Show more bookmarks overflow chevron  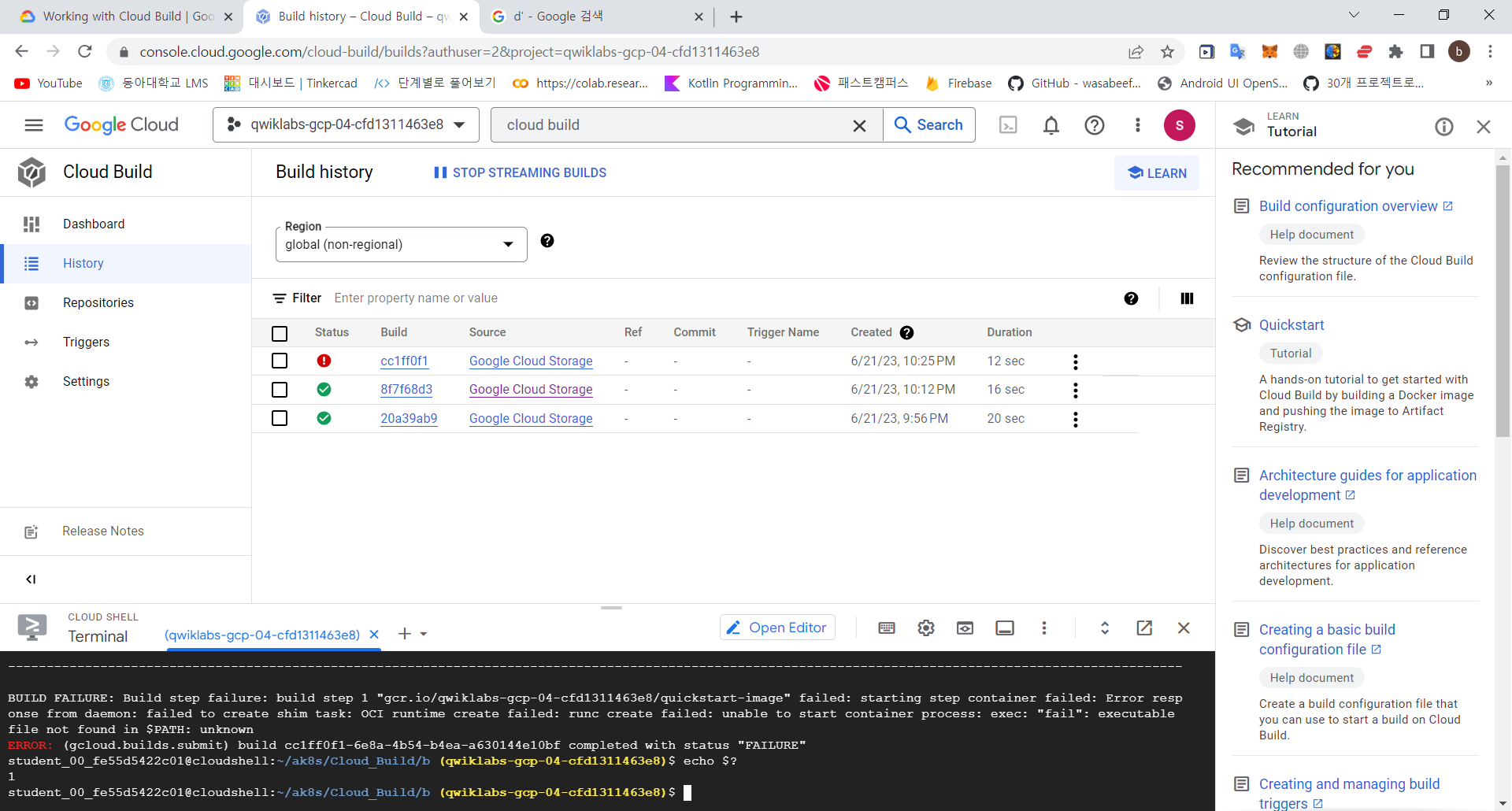point(1488,83)
